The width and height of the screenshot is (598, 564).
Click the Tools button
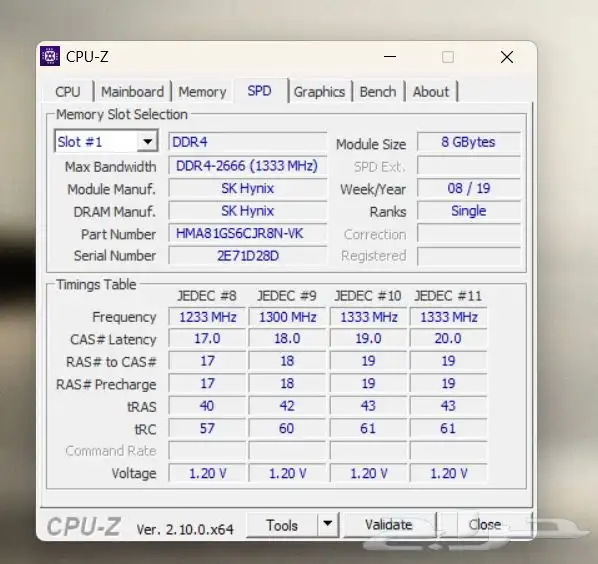[282, 525]
